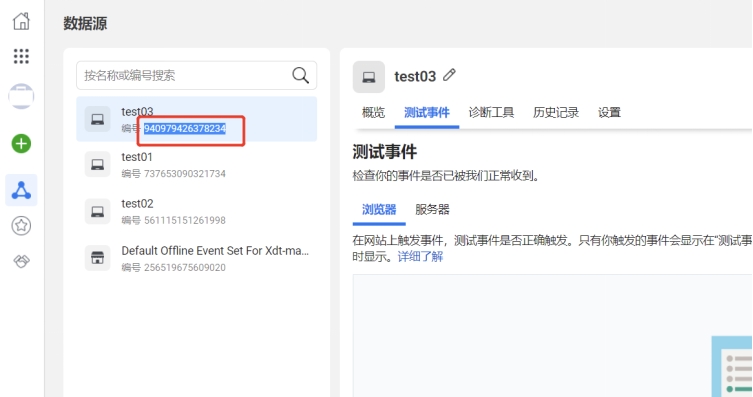The image size is (753, 397).
Task: Click the search magnifier icon
Action: pos(301,75)
